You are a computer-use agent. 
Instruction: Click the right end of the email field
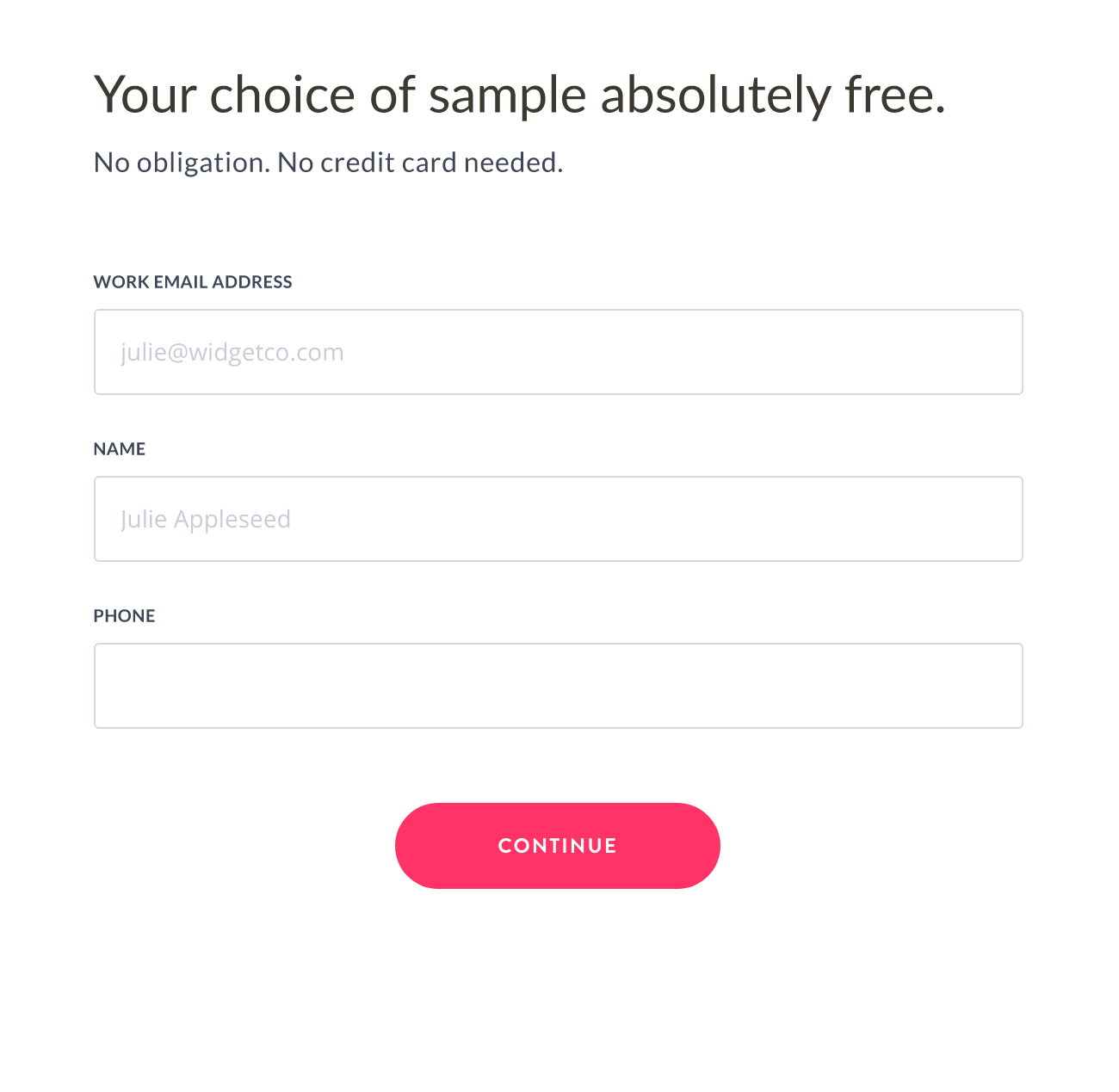pyautogui.click(x=990, y=352)
